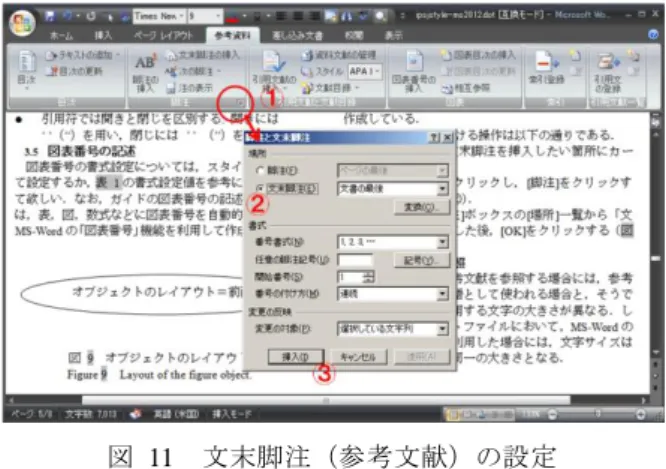The height and width of the screenshot is (469, 666).
Task: Click the binoculars Find icon in quick toolbar
Action: coord(346,17)
